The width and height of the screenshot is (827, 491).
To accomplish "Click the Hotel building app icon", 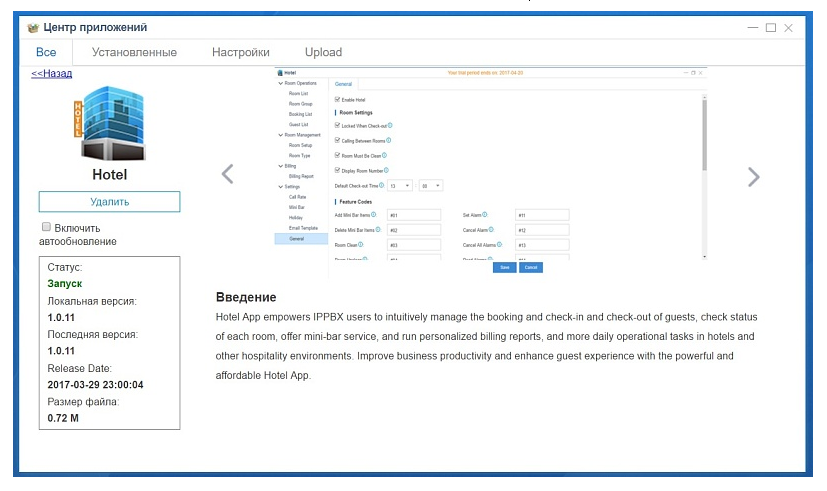I will (109, 123).
